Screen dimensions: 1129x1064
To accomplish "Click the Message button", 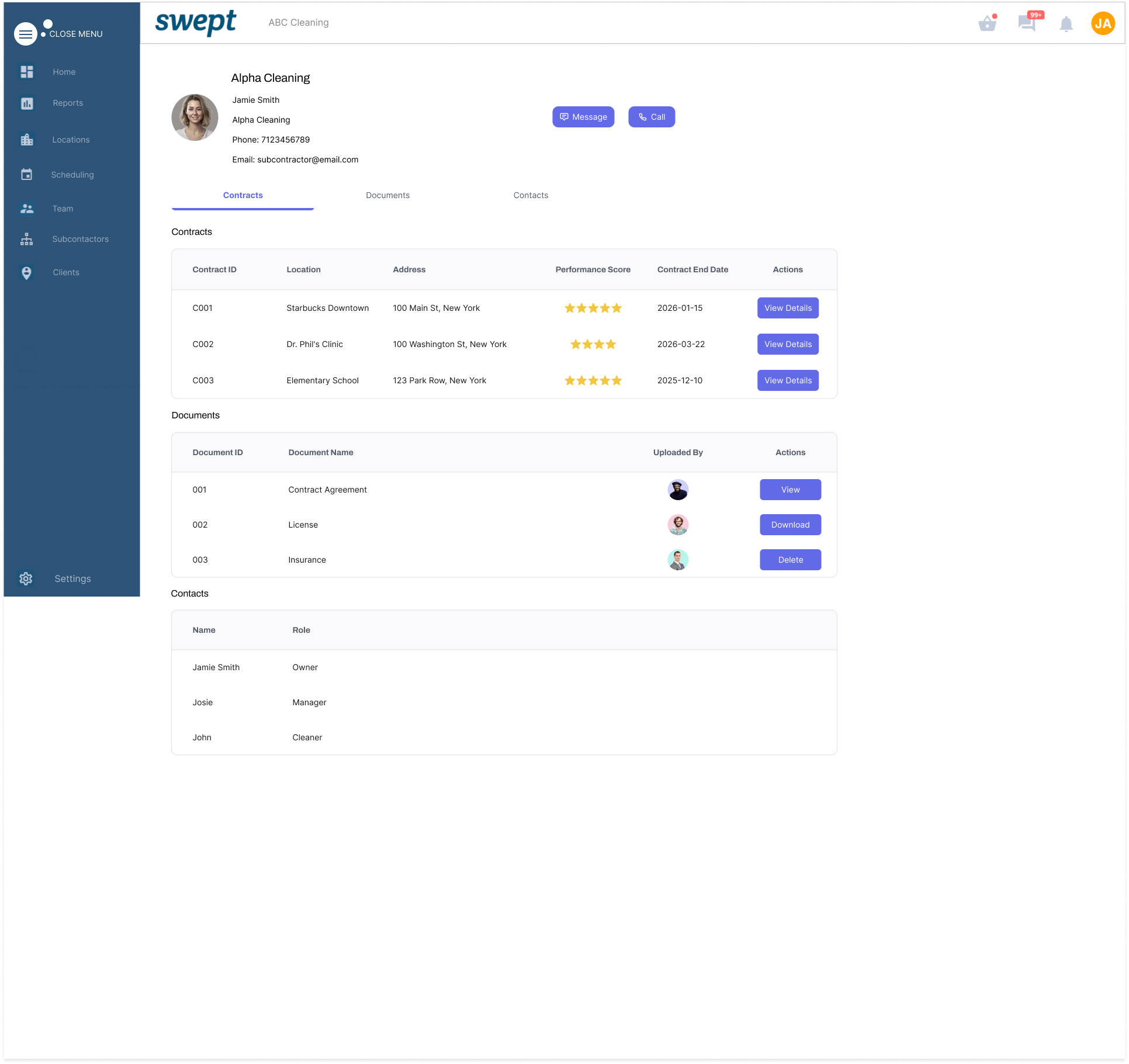I will pos(583,117).
